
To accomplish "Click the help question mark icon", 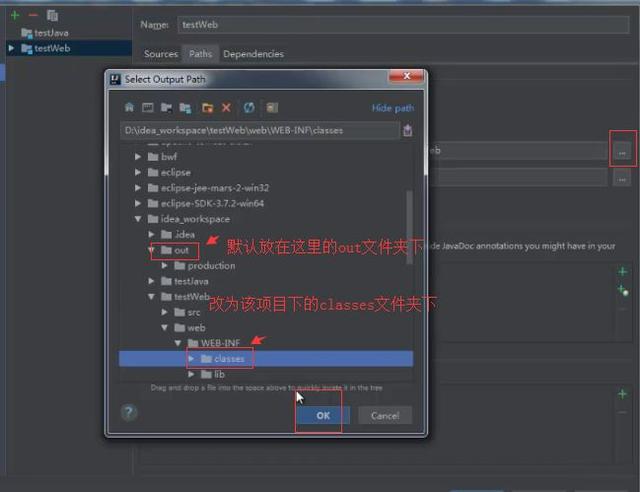I will [129, 412].
